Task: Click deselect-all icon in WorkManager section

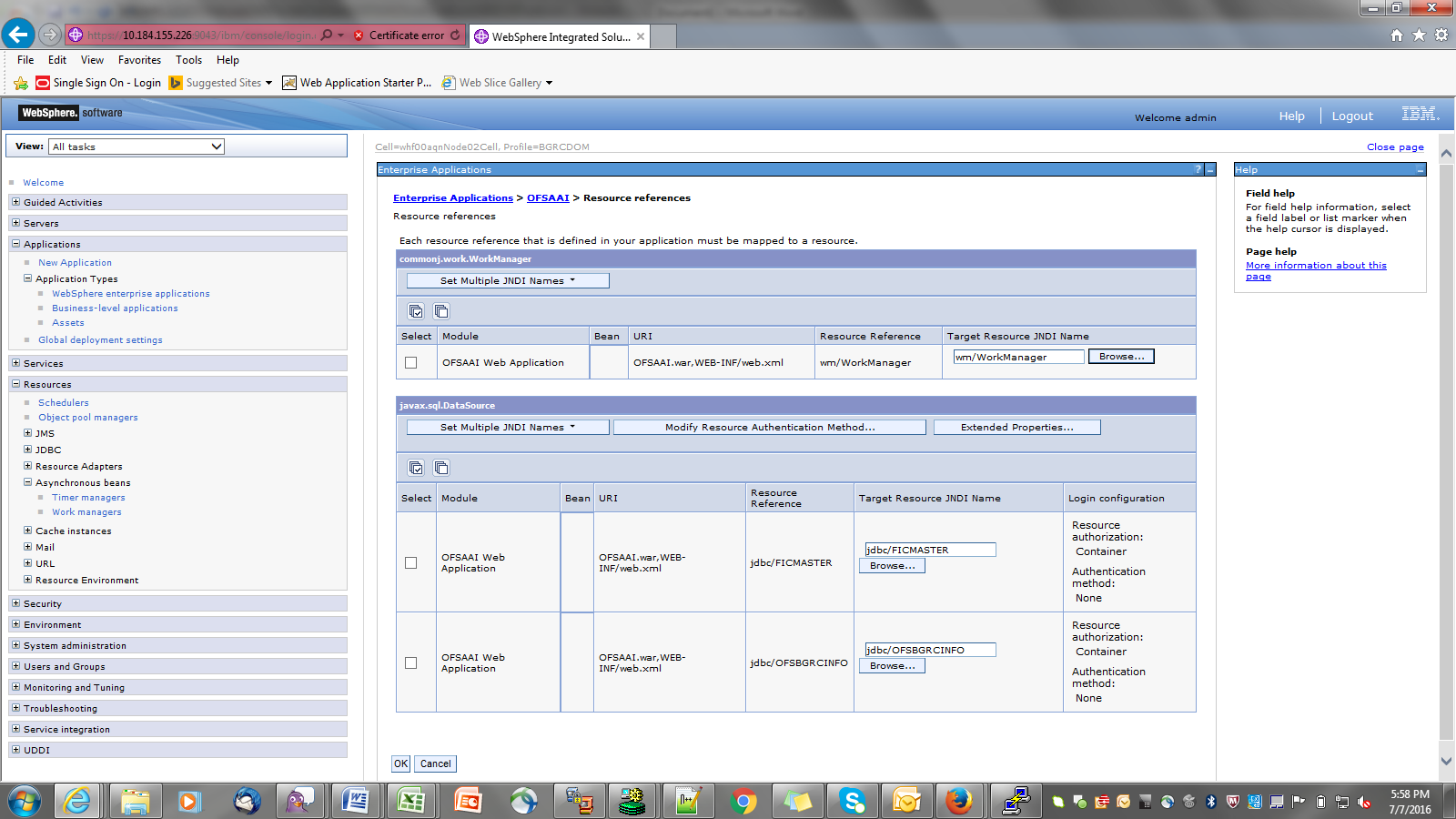Action: click(441, 311)
